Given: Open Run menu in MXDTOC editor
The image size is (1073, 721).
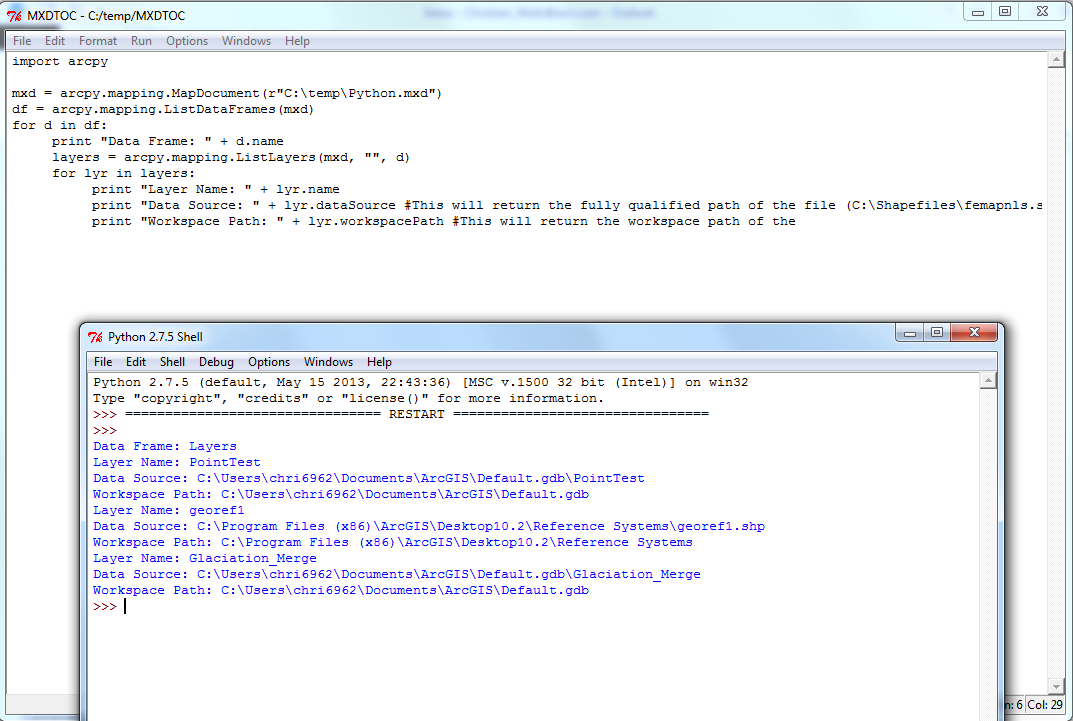Looking at the screenshot, I should point(142,41).
